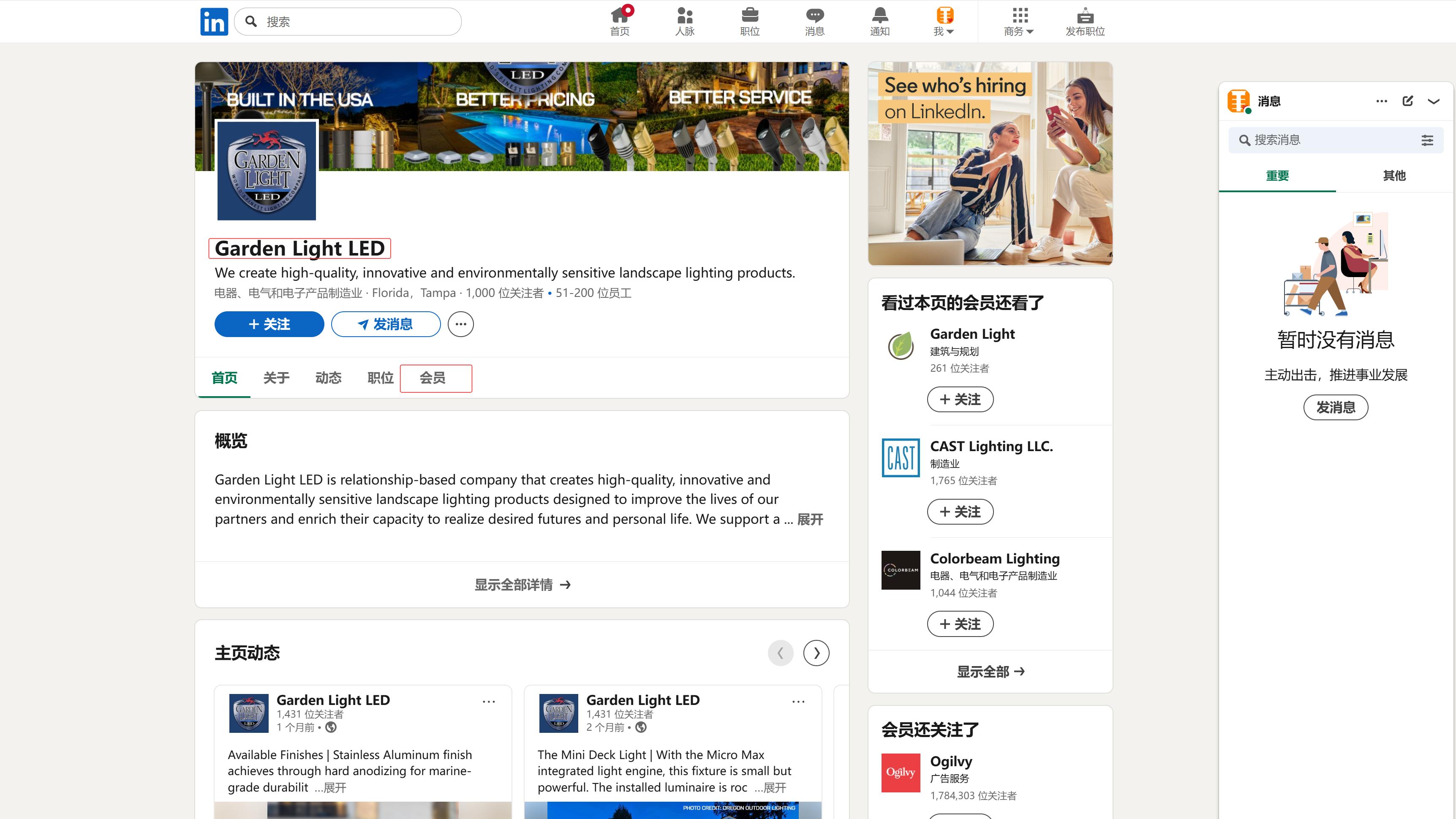1456x819 pixels.
Task: Open the Garden Light company link
Action: 972,334
